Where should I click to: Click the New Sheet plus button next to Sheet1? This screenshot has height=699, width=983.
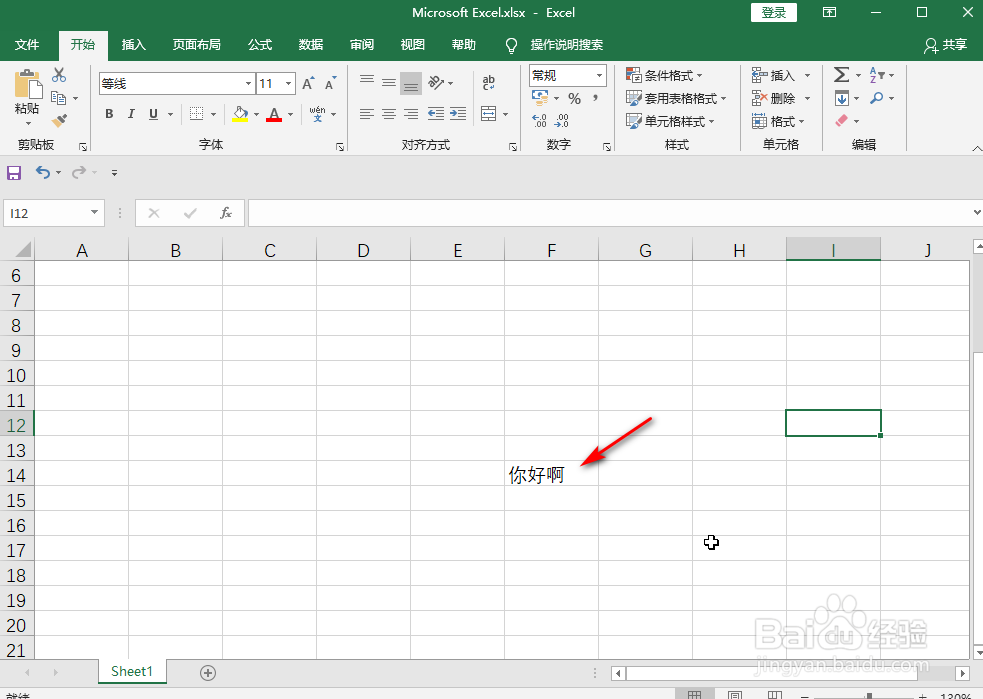point(207,672)
